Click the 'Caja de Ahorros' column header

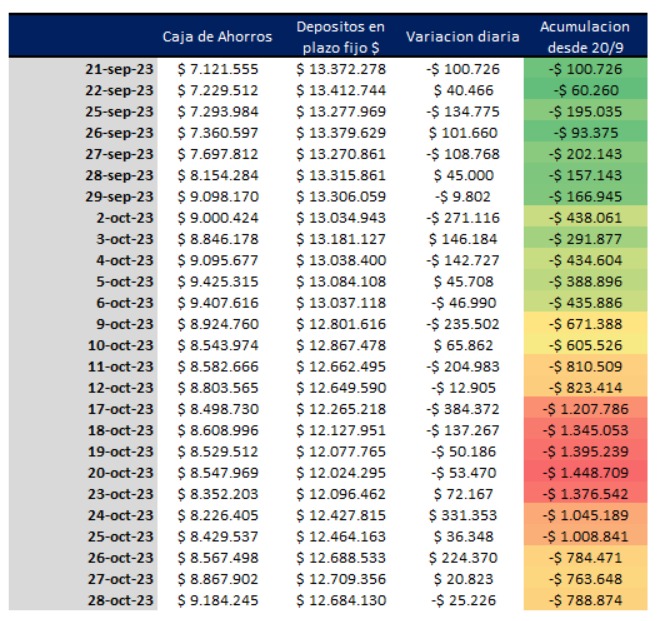pos(217,37)
